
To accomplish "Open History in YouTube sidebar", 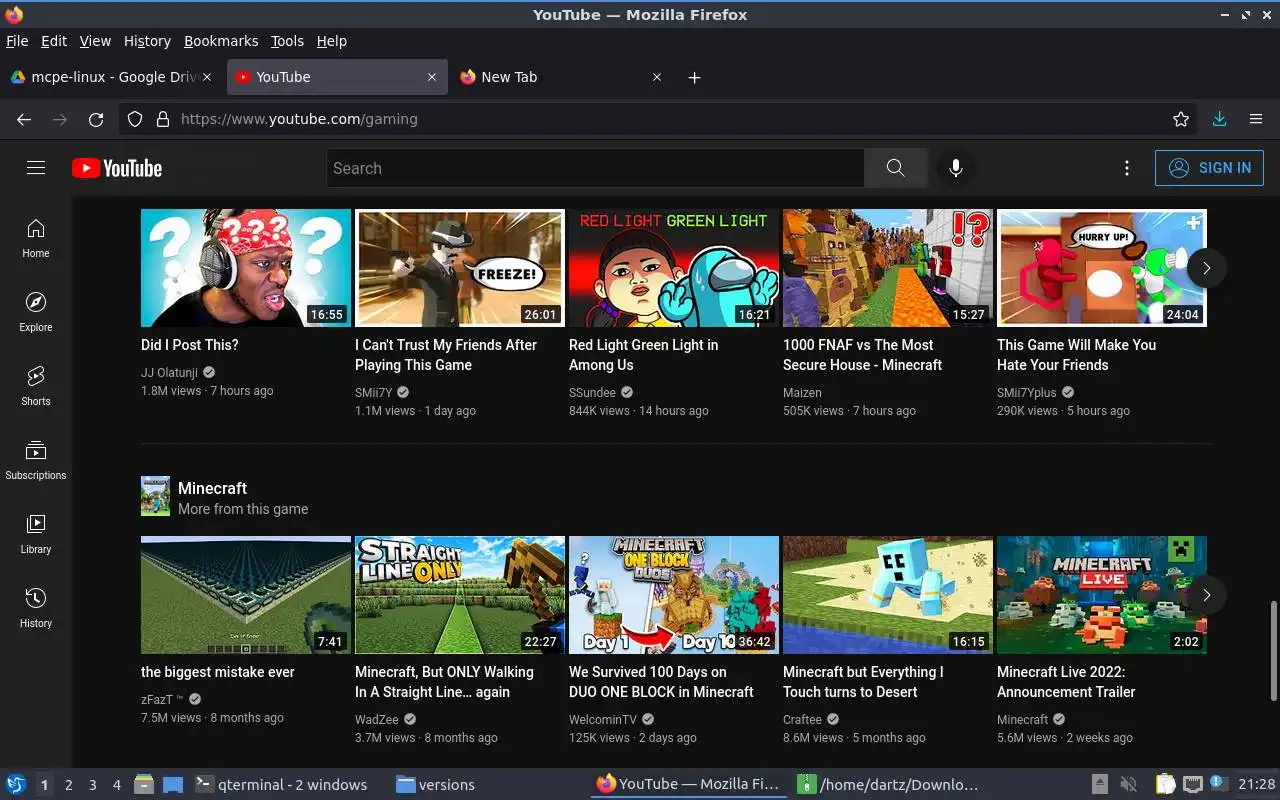I will [36, 608].
